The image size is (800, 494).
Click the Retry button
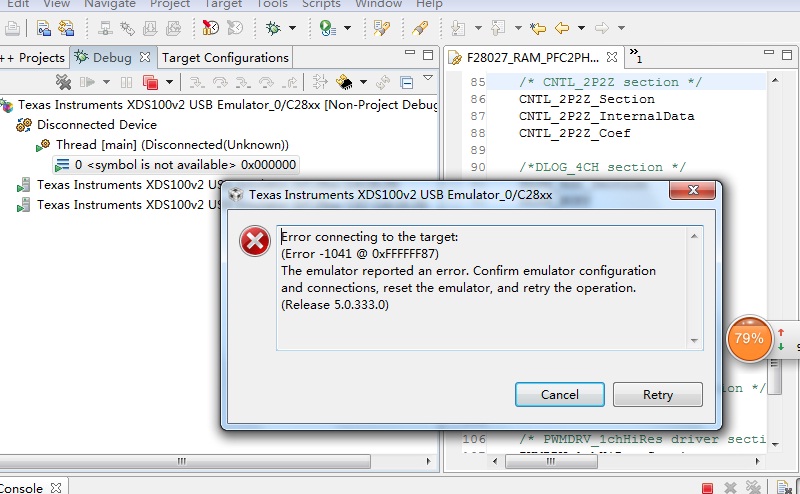pos(658,394)
